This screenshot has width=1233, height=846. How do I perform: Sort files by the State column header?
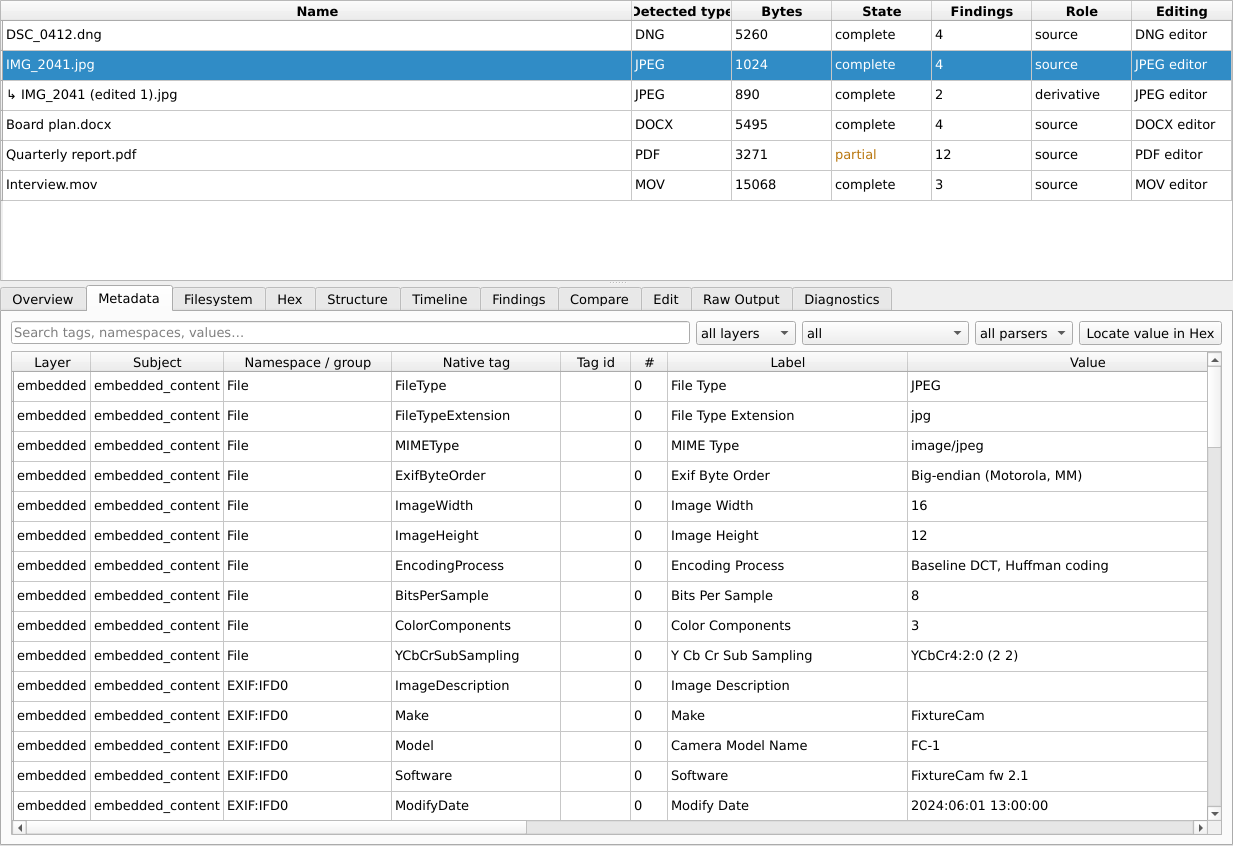point(881,11)
